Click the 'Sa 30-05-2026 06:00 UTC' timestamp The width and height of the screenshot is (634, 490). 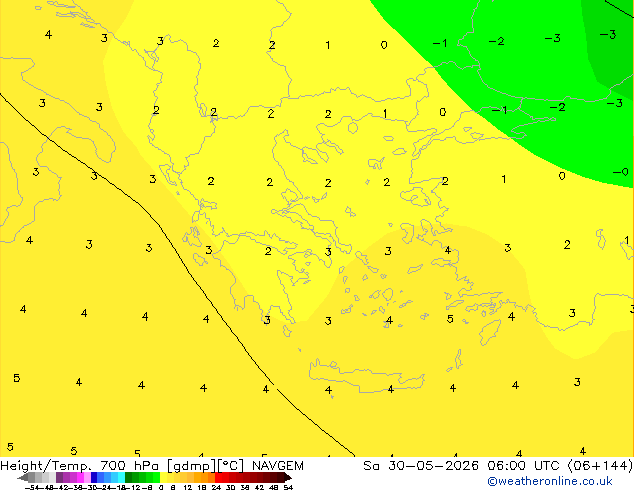pyautogui.click(x=463, y=466)
